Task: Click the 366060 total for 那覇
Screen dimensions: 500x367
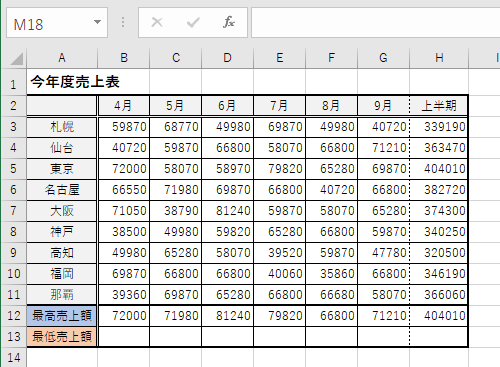Action: [x=439, y=295]
